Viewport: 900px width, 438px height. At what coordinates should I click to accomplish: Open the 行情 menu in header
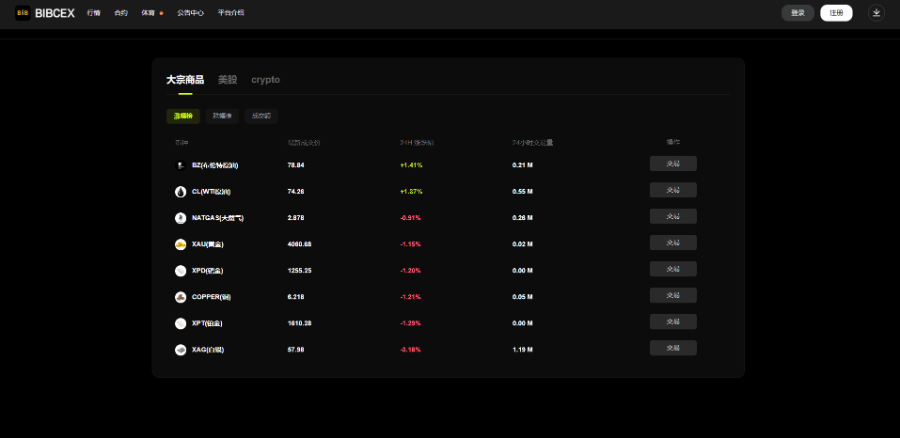94,13
